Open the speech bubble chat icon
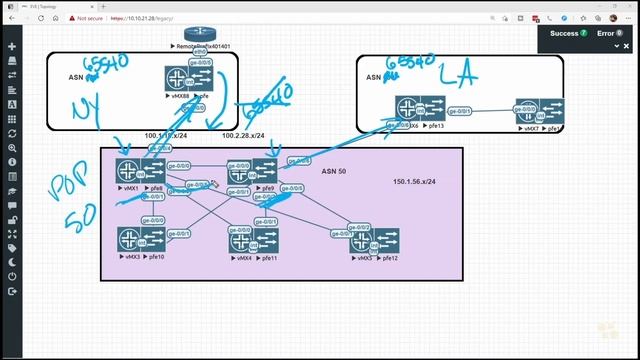 pyautogui.click(x=12, y=205)
